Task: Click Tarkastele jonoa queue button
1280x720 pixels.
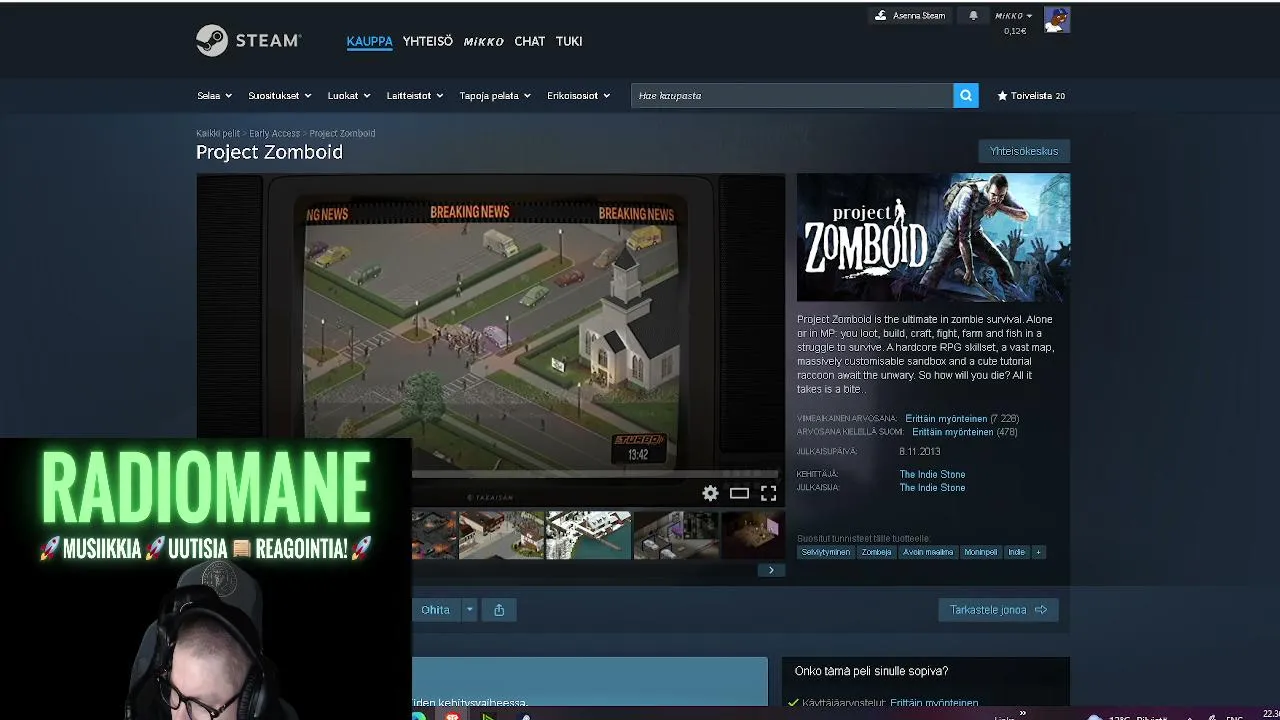Action: point(998,610)
